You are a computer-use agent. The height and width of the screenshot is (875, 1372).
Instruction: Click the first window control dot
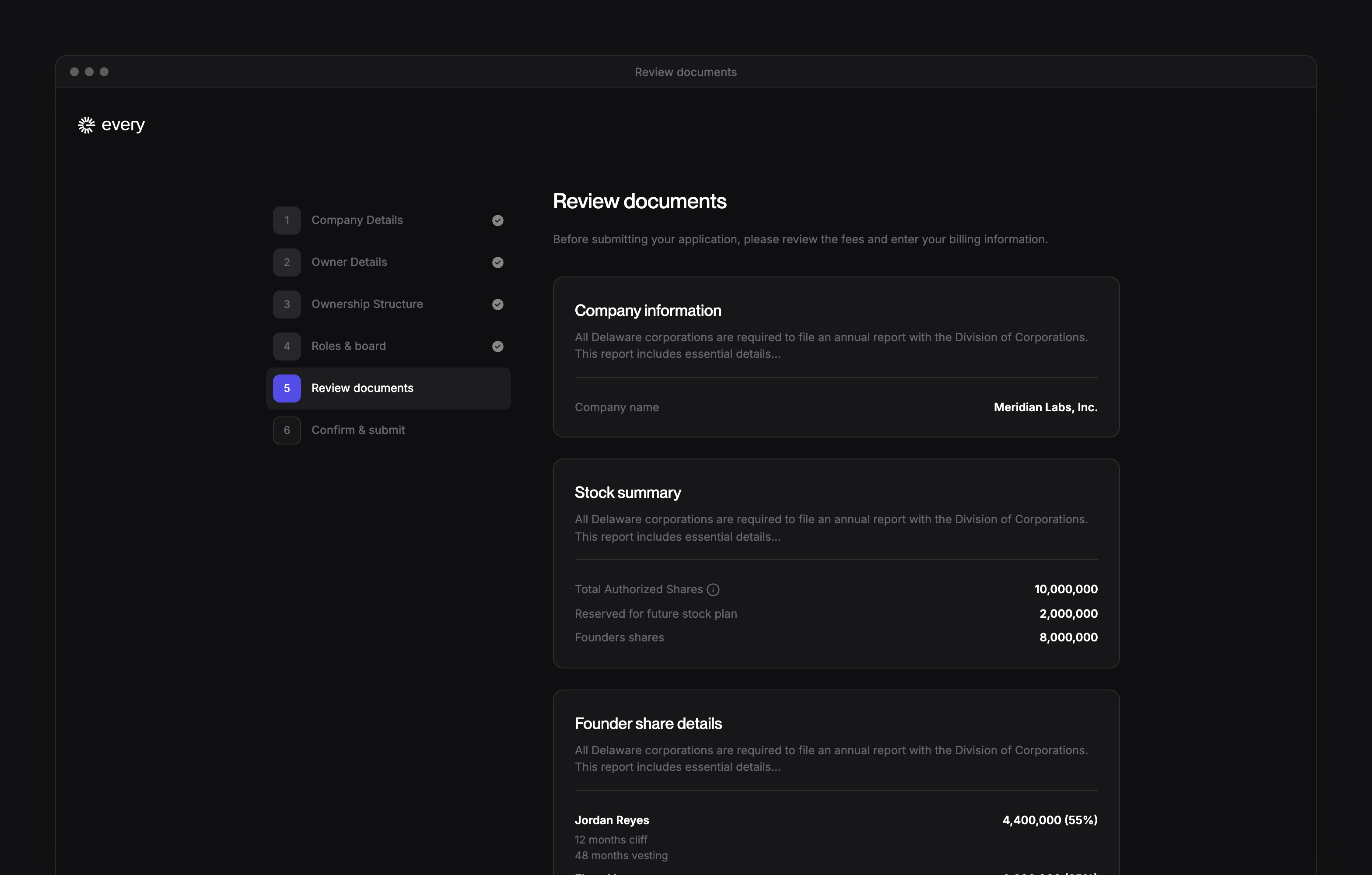pyautogui.click(x=74, y=72)
